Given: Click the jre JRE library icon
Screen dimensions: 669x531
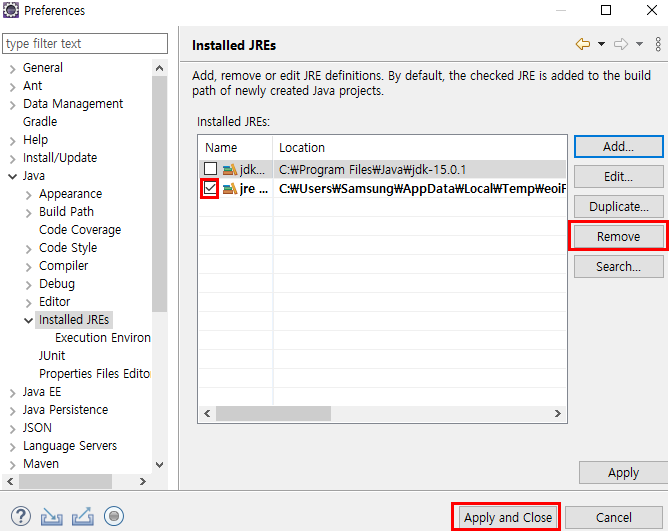Looking at the screenshot, I should click(x=230, y=189).
